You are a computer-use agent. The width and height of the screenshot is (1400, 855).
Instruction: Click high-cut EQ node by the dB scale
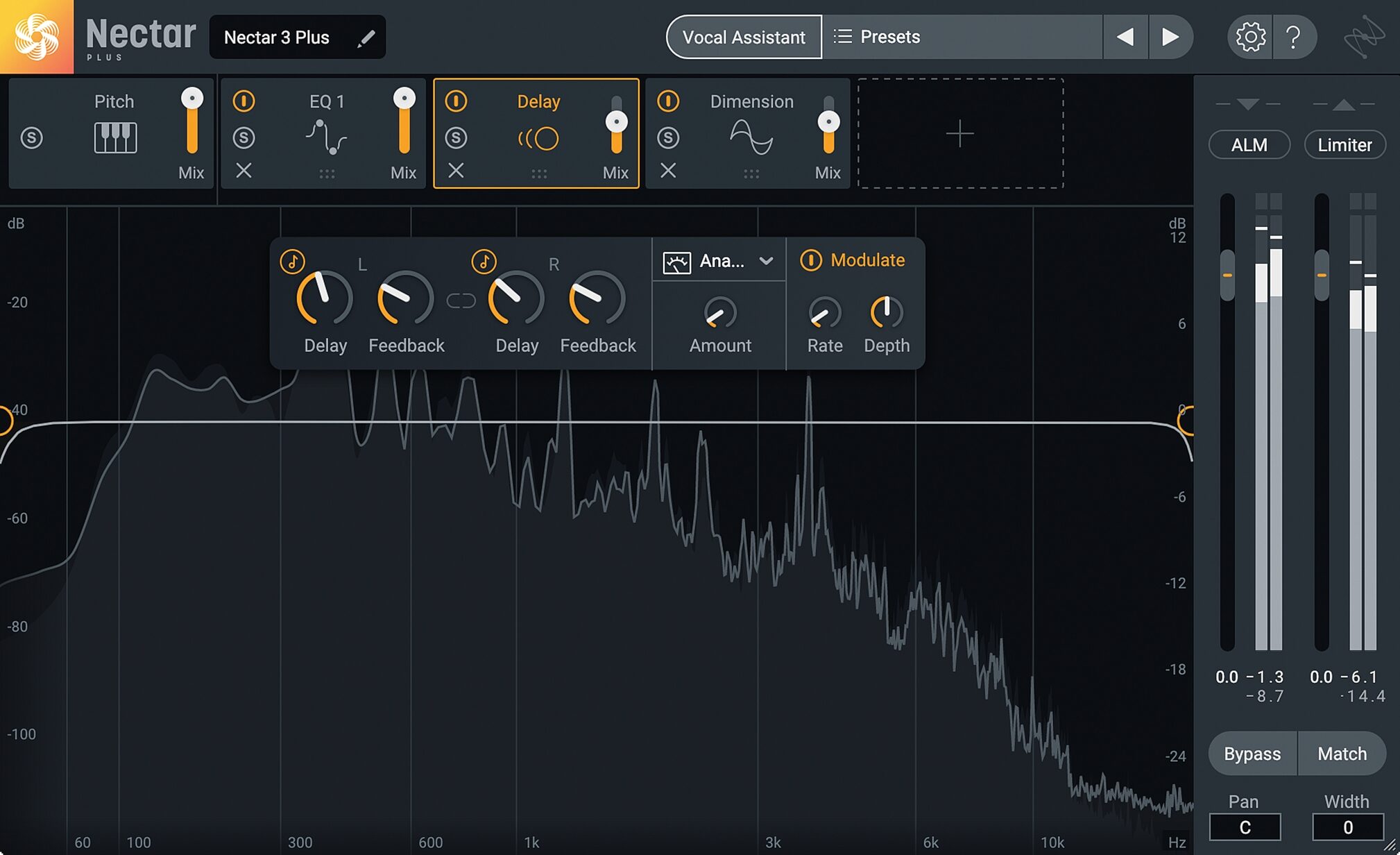1186,421
